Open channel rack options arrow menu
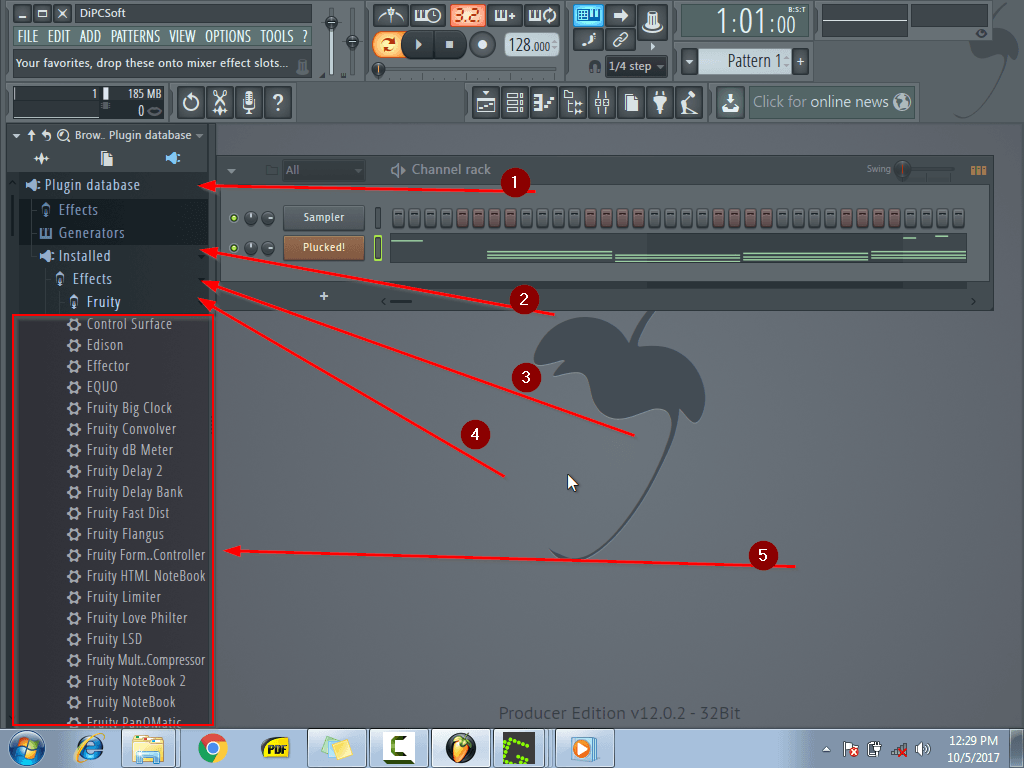Viewport: 1024px width, 768px height. 232,171
